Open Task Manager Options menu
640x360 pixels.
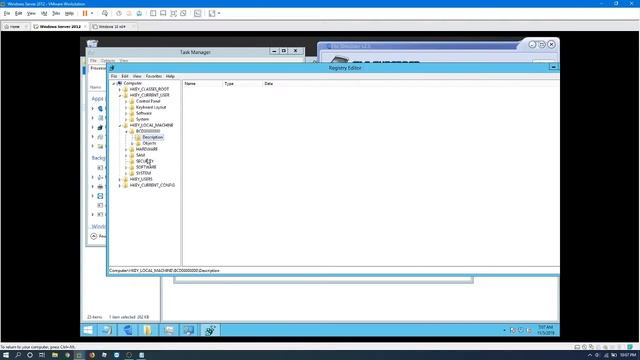click(108, 61)
